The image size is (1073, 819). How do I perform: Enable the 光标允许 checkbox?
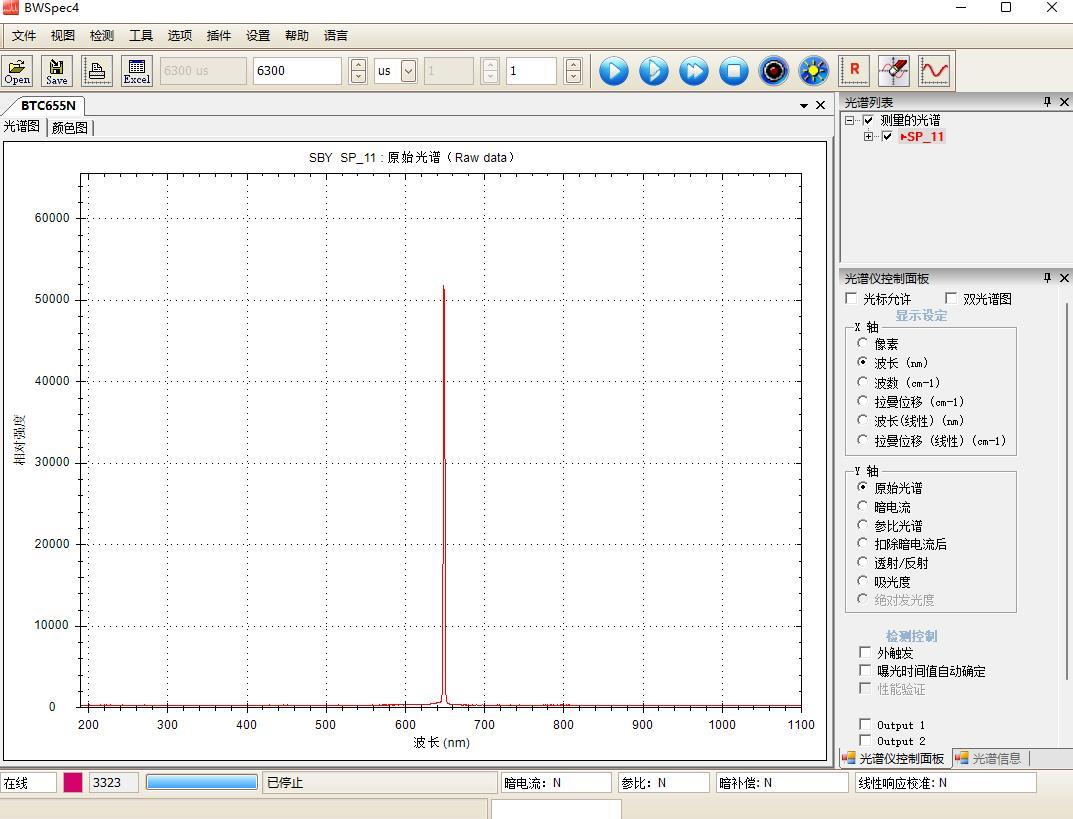click(852, 299)
